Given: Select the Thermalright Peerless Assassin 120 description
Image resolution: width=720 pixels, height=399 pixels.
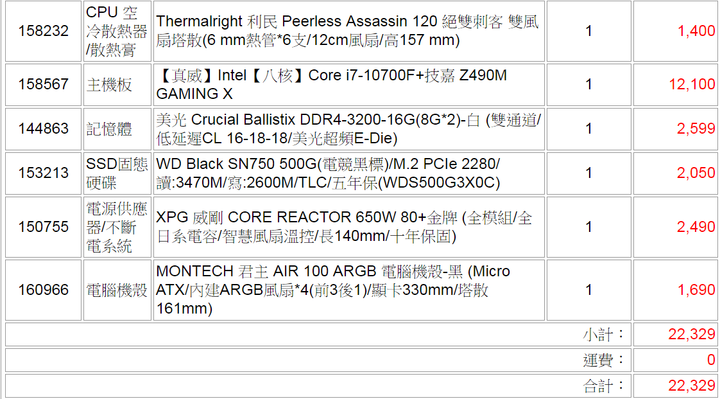Looking at the screenshot, I should [347, 31].
